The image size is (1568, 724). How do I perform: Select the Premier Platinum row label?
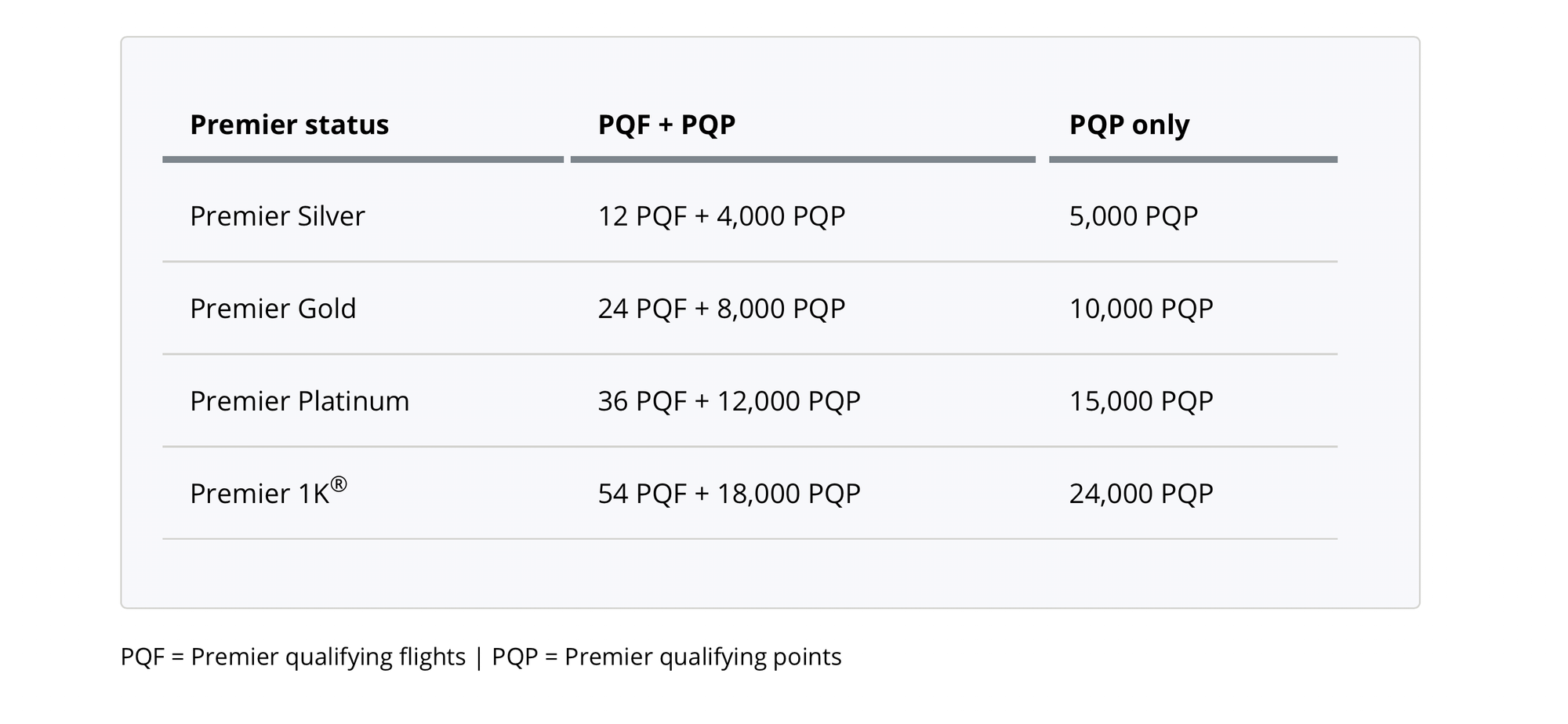[299, 401]
